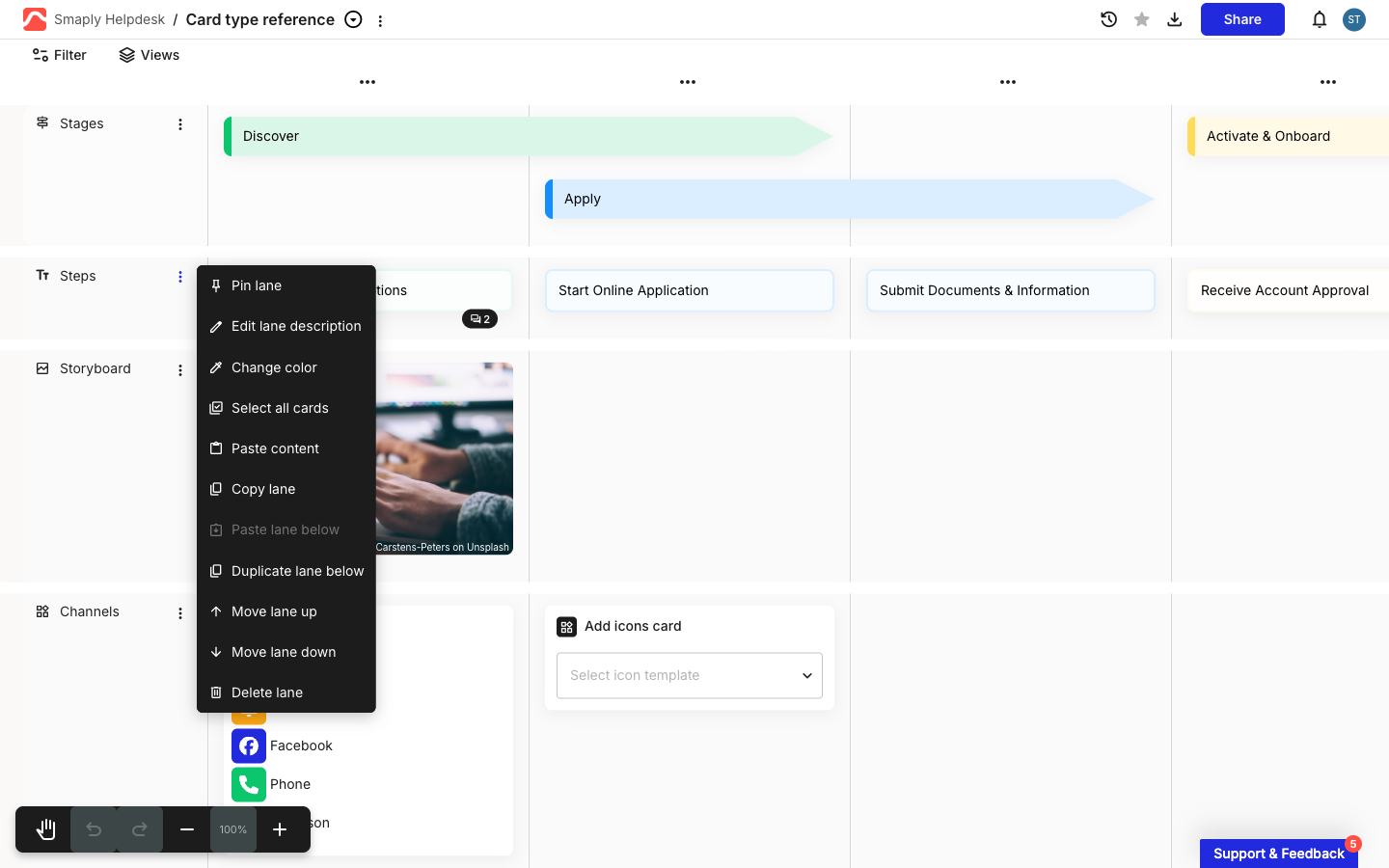Open the comments badge showing 2
The image size is (1389, 868).
point(479,319)
